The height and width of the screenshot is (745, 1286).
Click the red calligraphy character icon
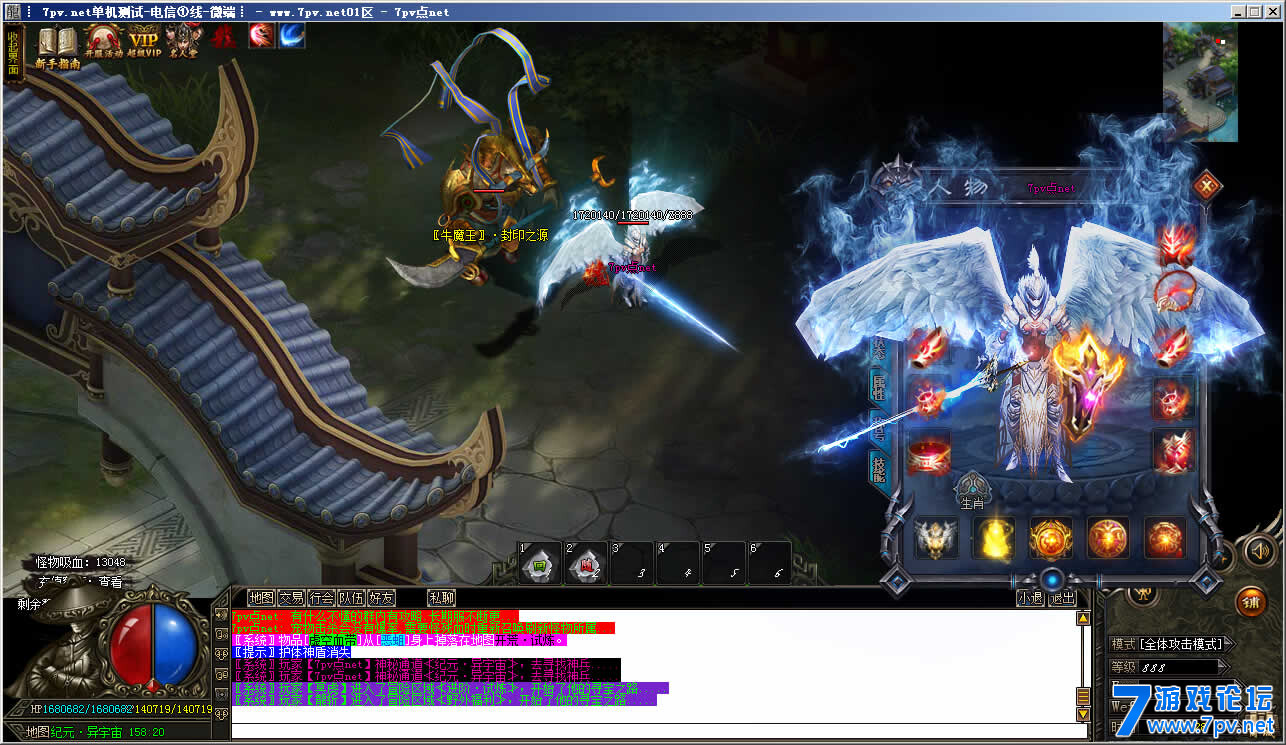pyautogui.click(x=225, y=36)
